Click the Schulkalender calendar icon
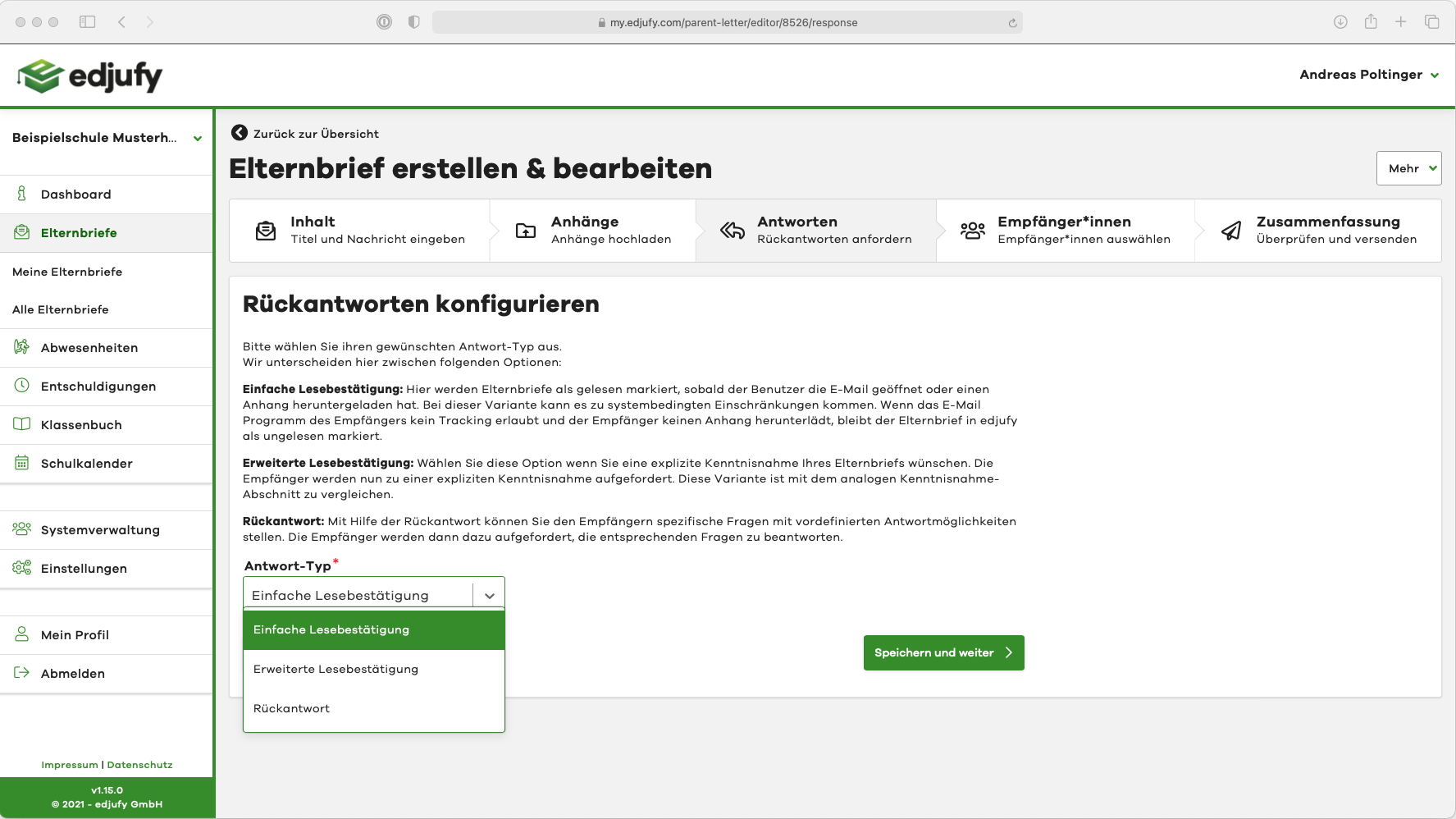Screen dimensions: 1456x819 pos(22,463)
